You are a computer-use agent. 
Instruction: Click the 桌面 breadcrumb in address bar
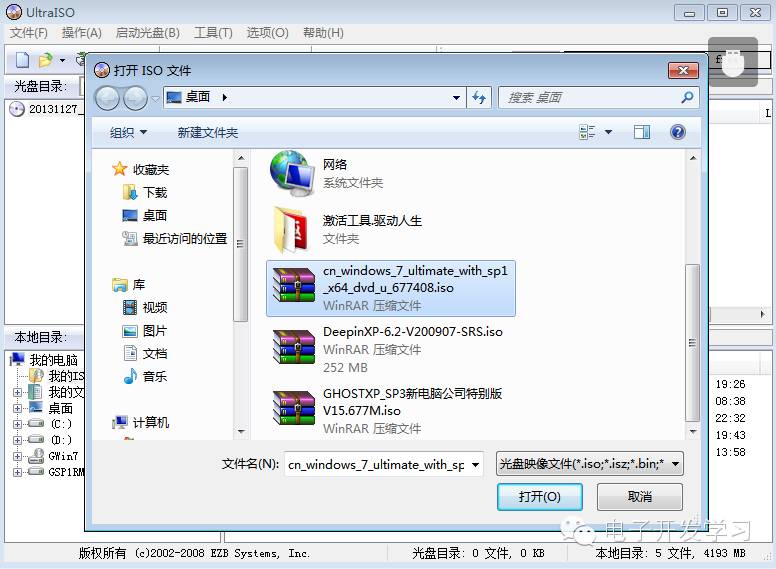click(198, 97)
